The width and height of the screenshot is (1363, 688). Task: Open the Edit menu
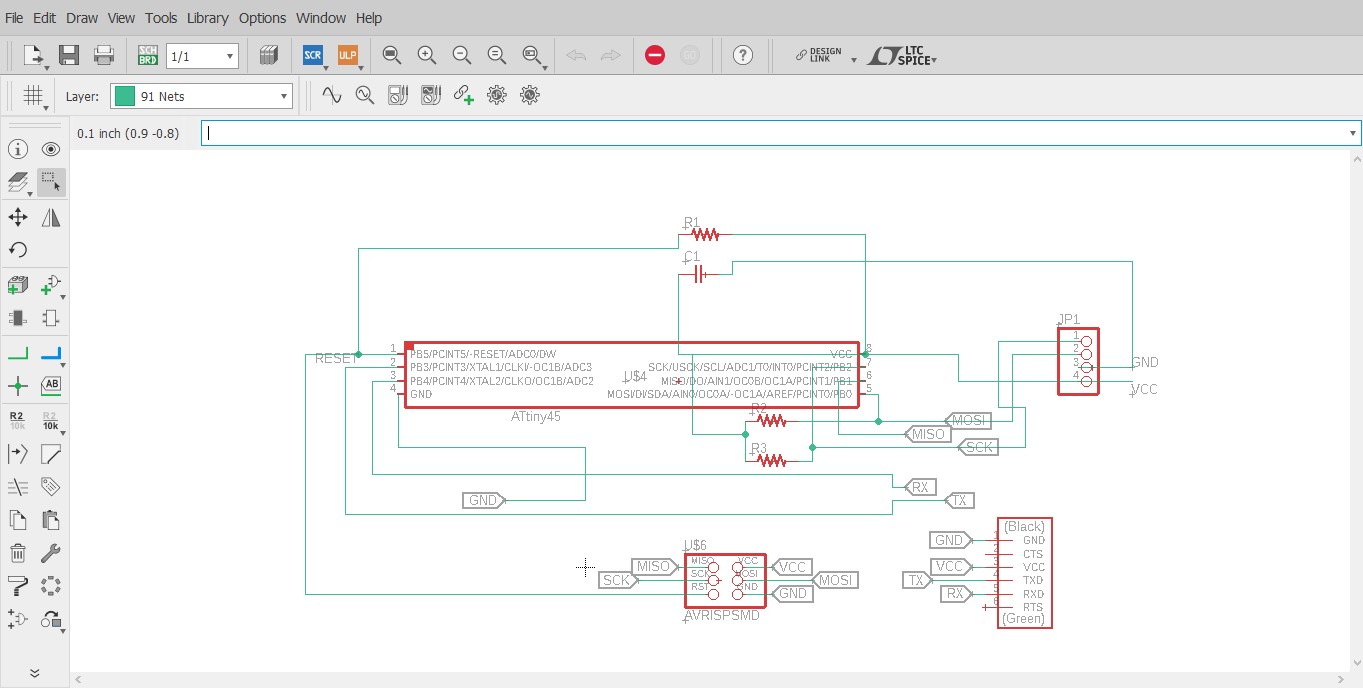click(44, 18)
